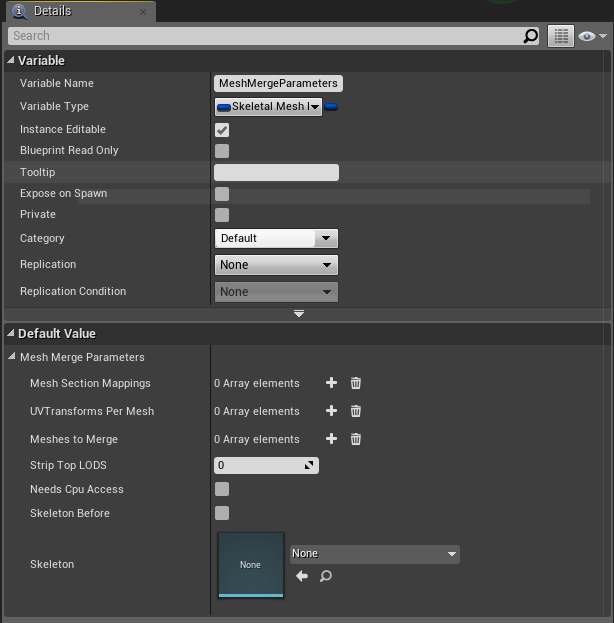Delete all Meshes to Merge elements

coord(355,439)
